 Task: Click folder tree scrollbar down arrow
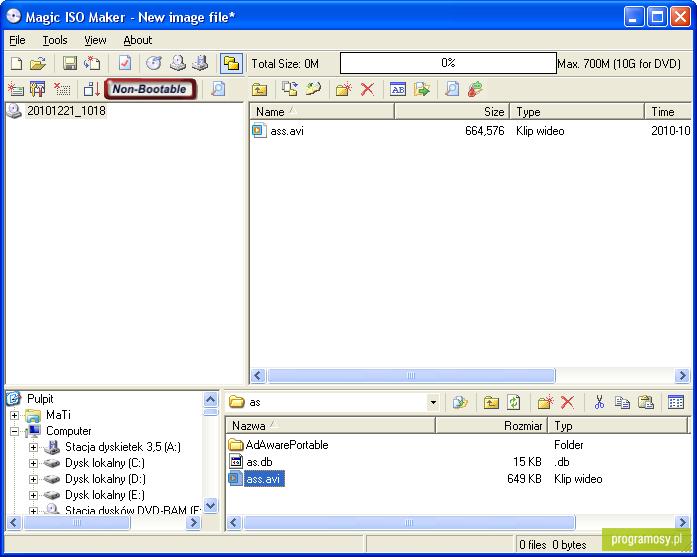tap(211, 506)
